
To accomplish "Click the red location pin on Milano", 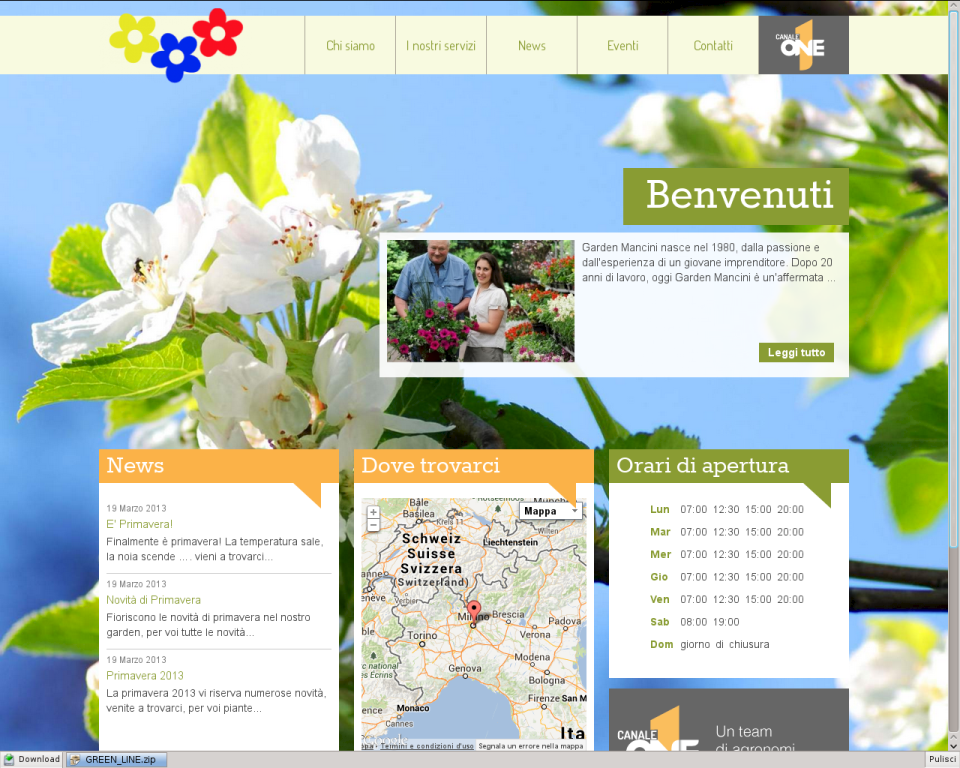I will tap(474, 609).
